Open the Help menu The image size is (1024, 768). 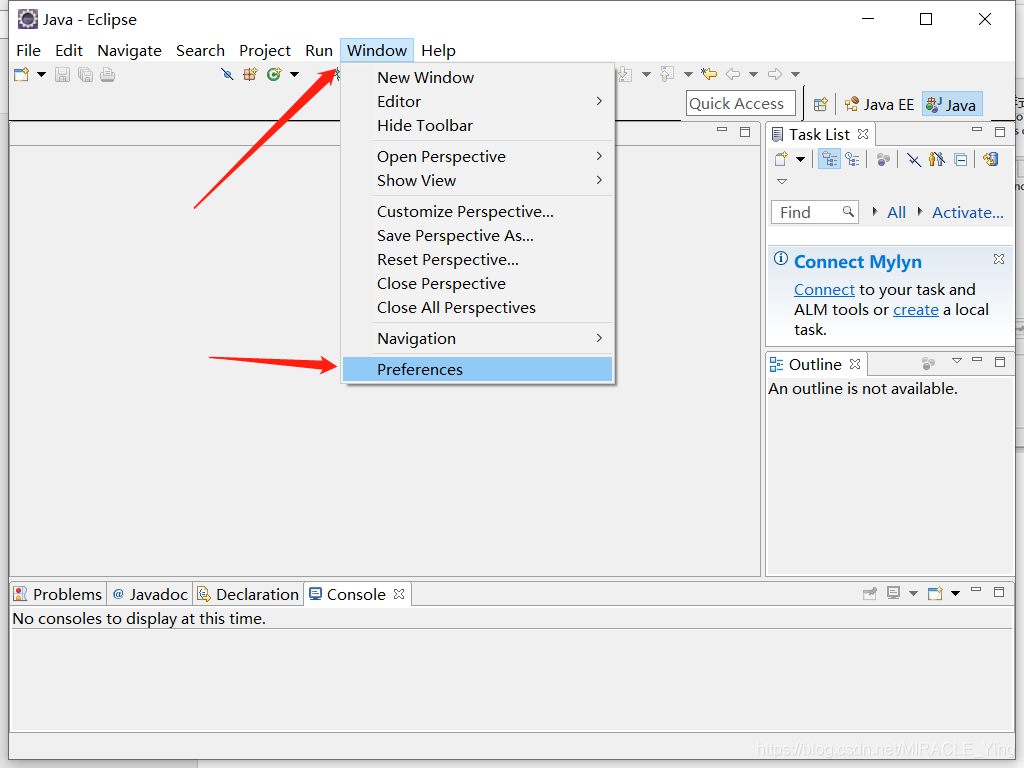[x=438, y=50]
